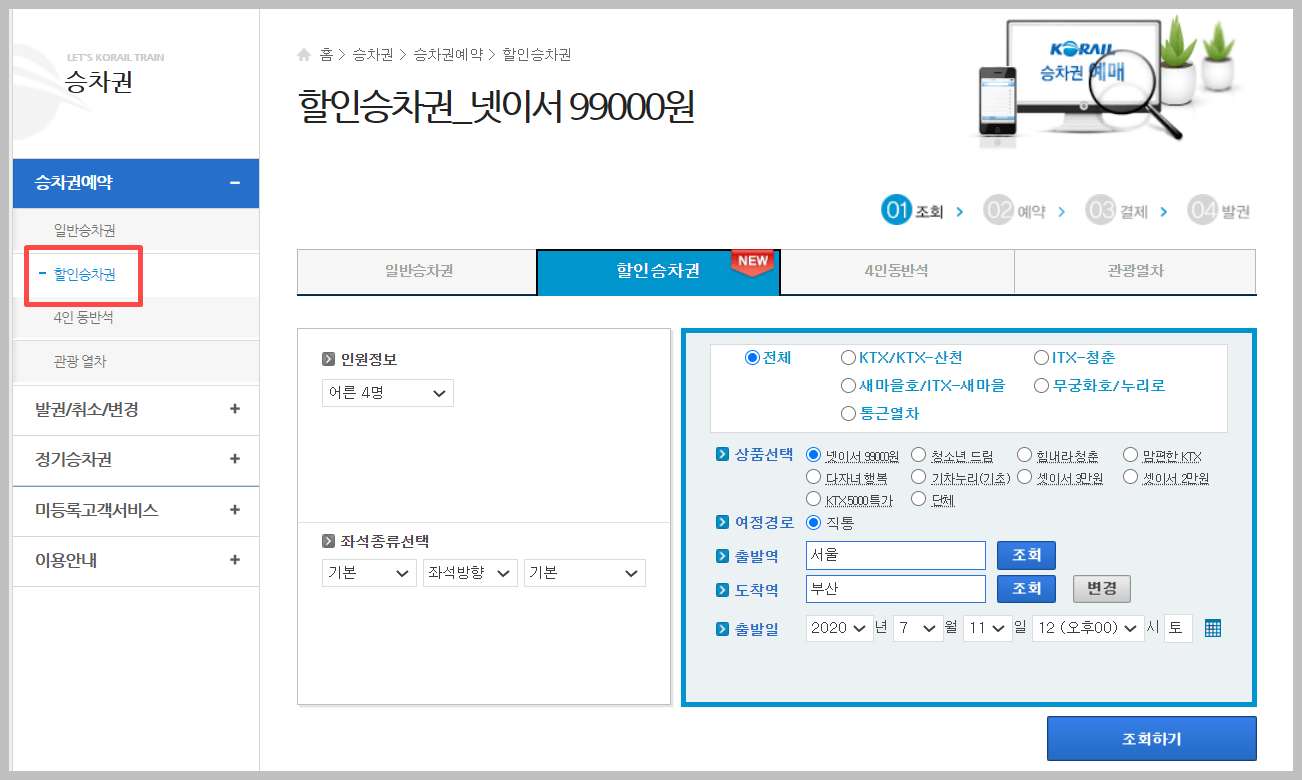The height and width of the screenshot is (780, 1302).
Task: Click the 할인승차권 breadcrumb text
Action: 537,55
